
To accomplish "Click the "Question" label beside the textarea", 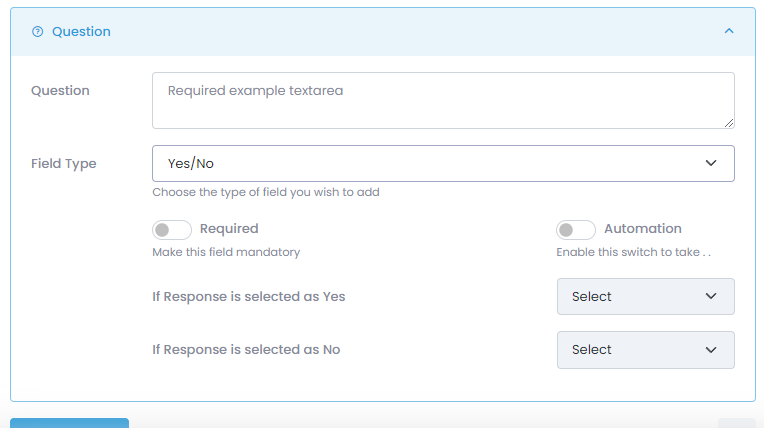I will [60, 91].
